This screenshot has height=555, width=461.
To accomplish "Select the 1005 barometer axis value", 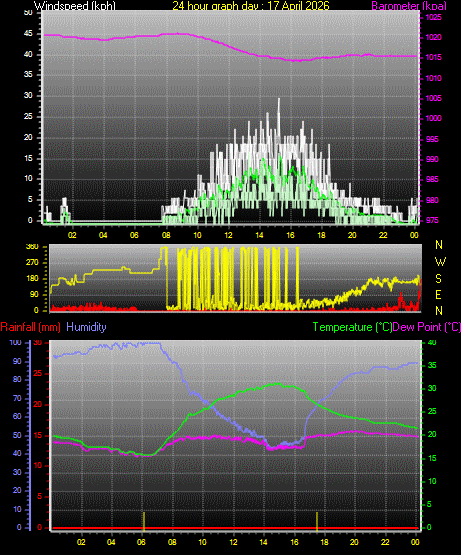I will point(433,98).
